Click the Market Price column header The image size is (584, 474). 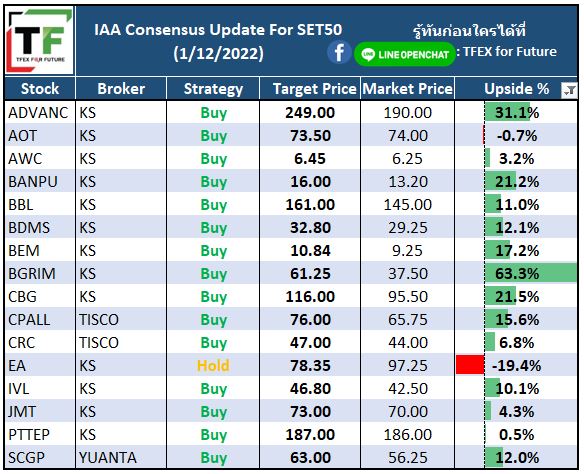[x=407, y=89]
